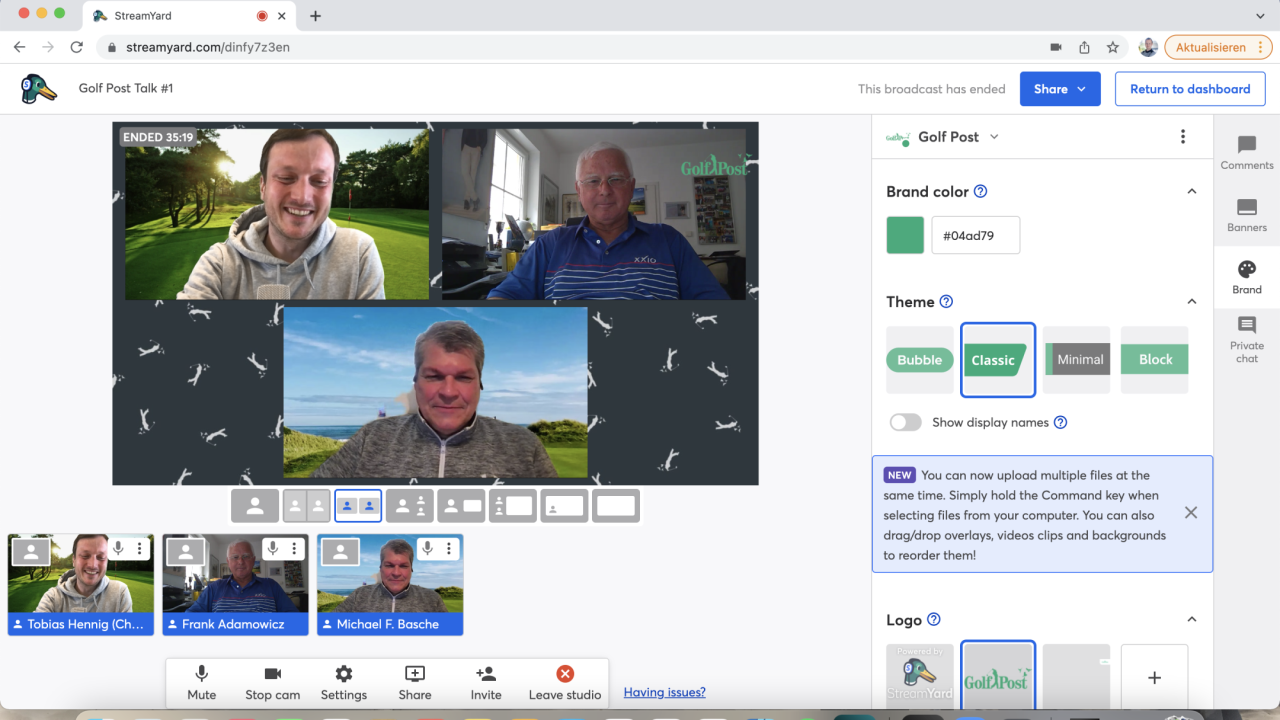The height and width of the screenshot is (720, 1280).
Task: Add Michael F. Basche to stream via person icon
Action: [x=341, y=551]
